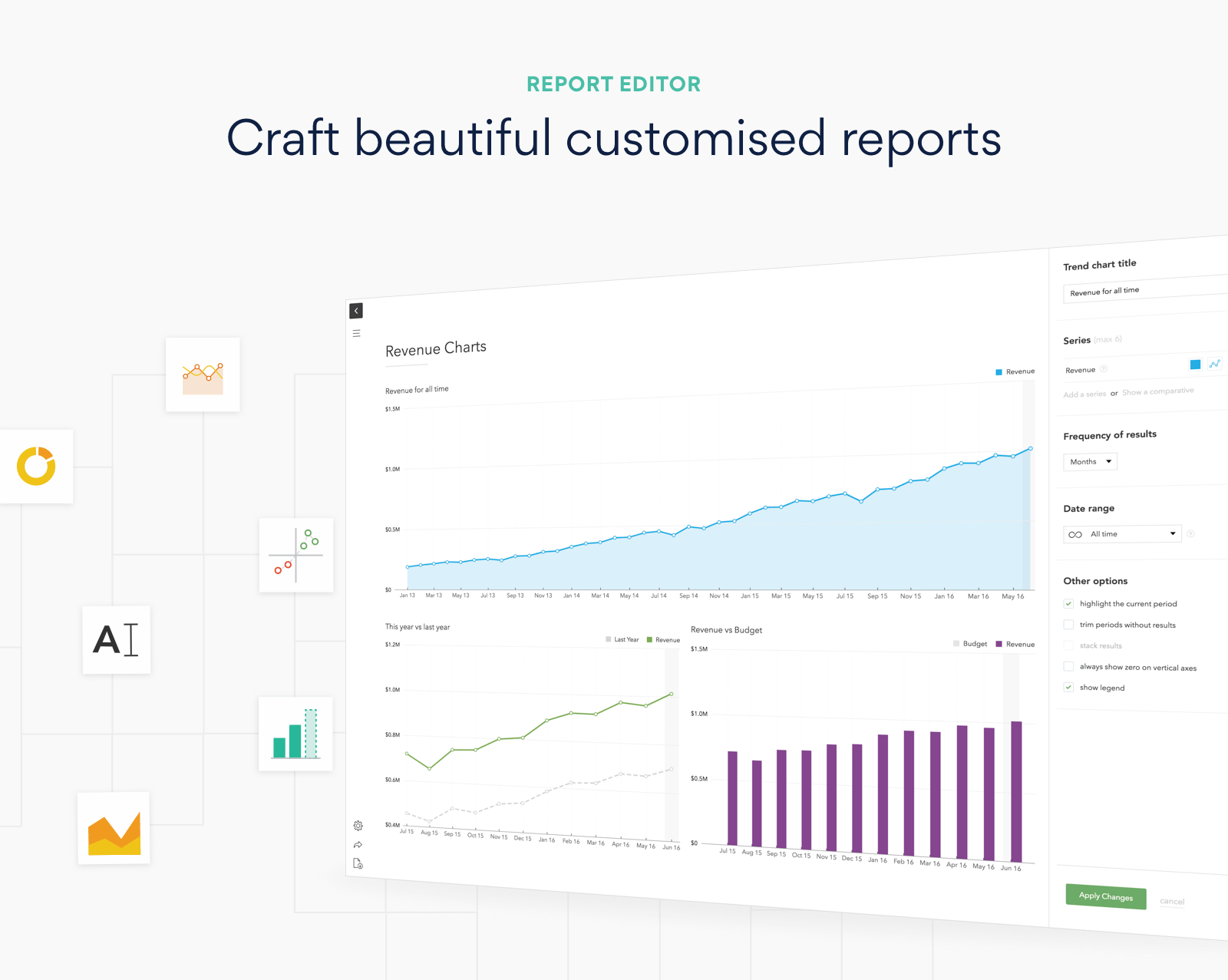The image size is (1228, 980).
Task: Toggle the show legend checkbox
Action: coord(1068,687)
